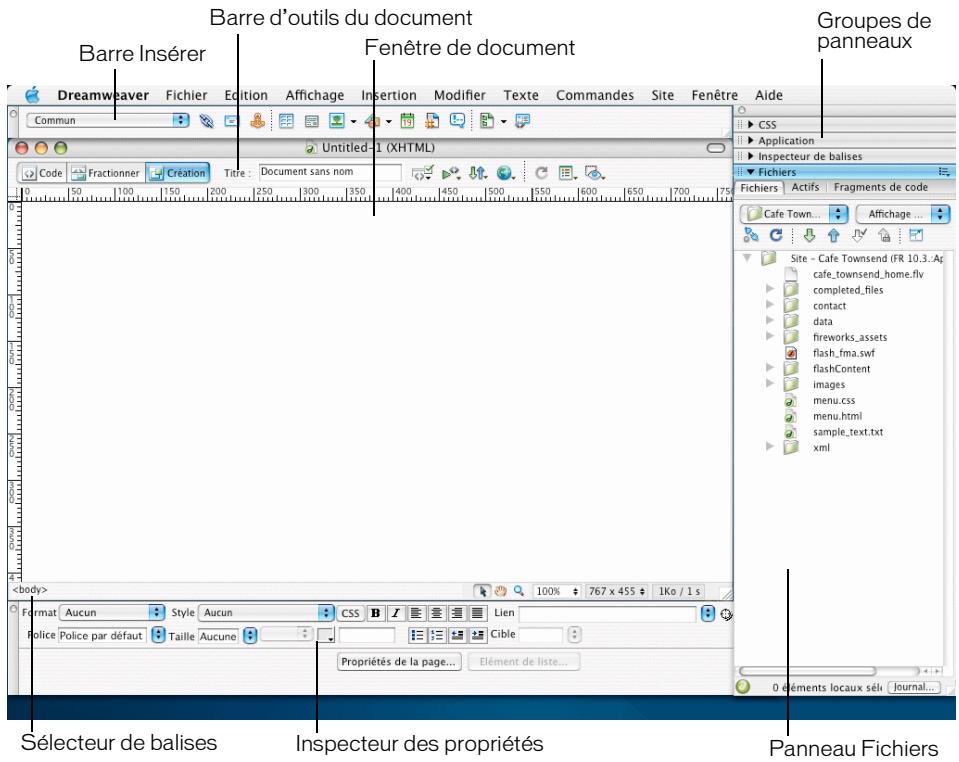Switch to Fragments de code tab

[x=881, y=187]
